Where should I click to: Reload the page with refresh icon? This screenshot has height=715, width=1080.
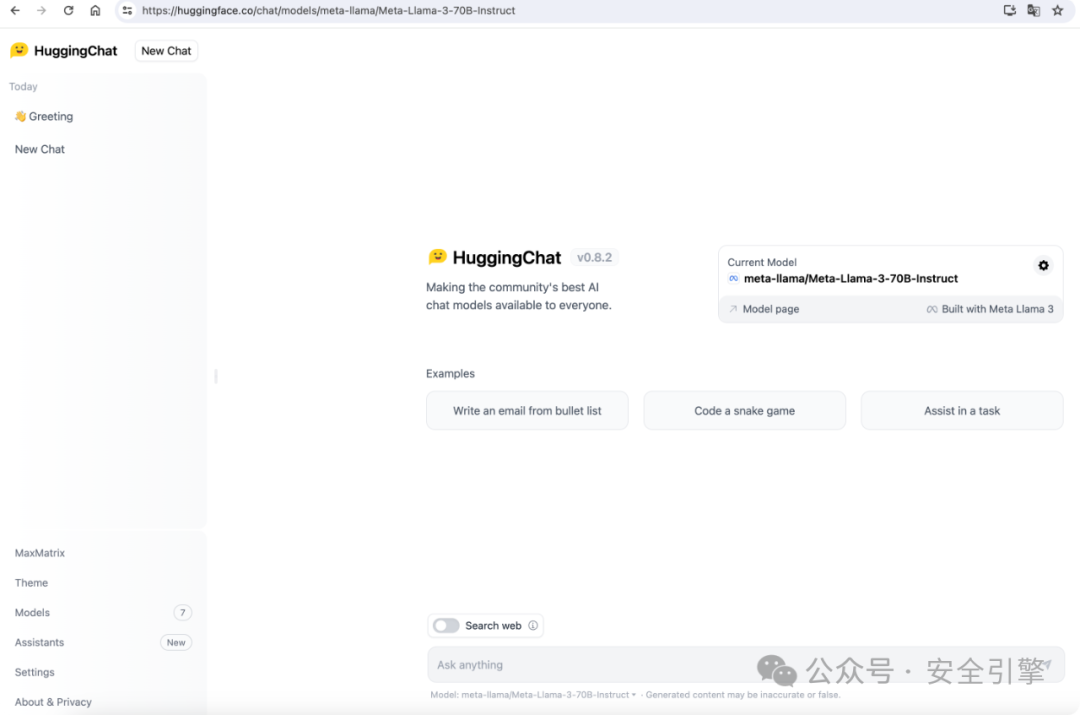point(68,10)
